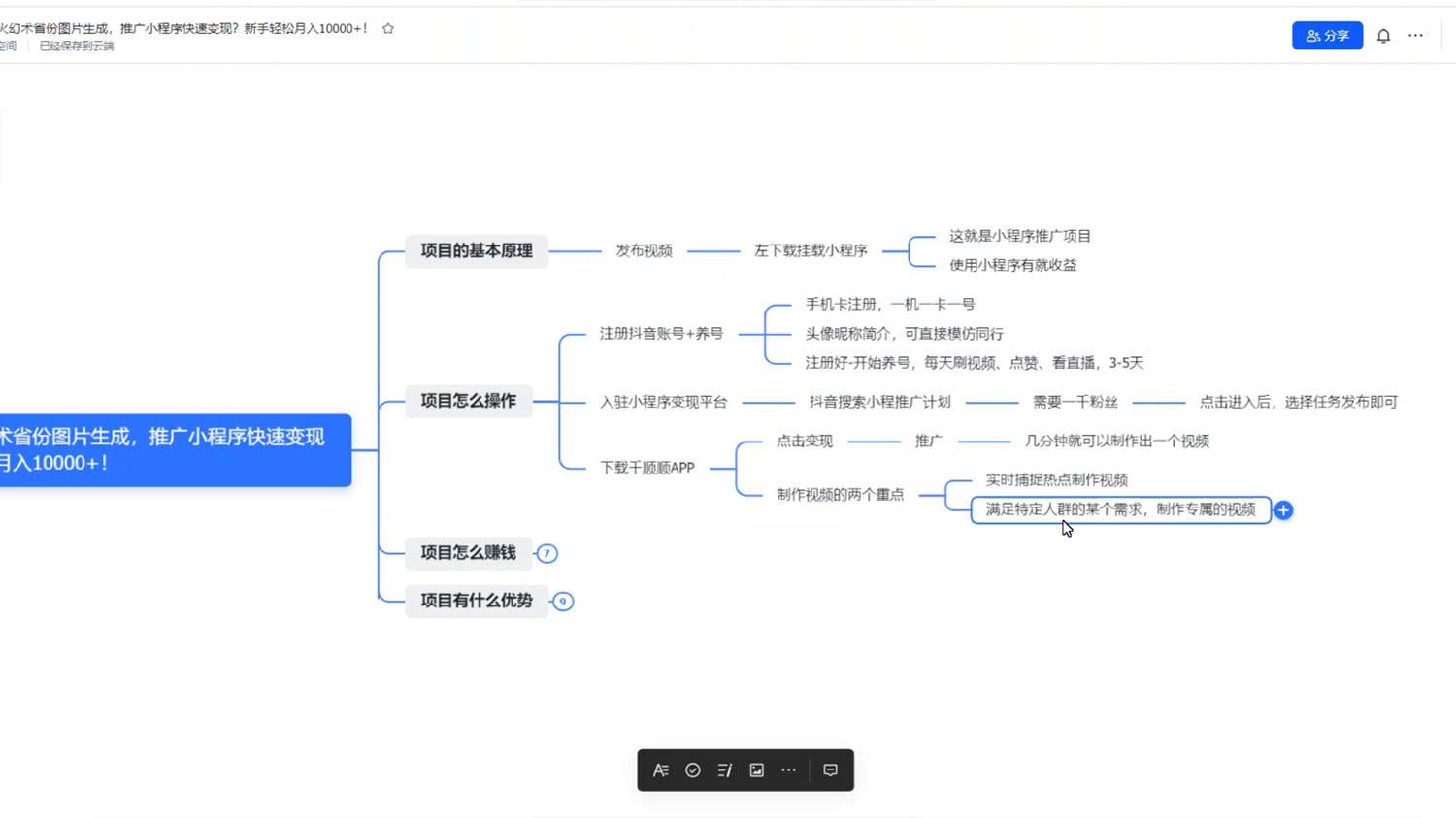Image resolution: width=1456 pixels, height=818 pixels.
Task: Click the share person icon on the blue button
Action: 1312,35
